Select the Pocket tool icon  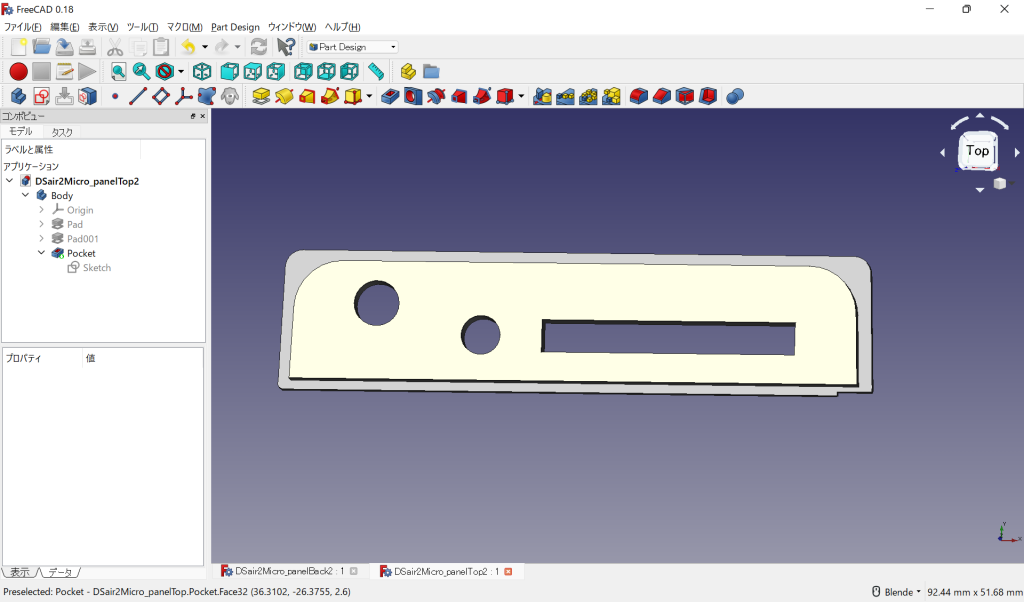click(390, 96)
